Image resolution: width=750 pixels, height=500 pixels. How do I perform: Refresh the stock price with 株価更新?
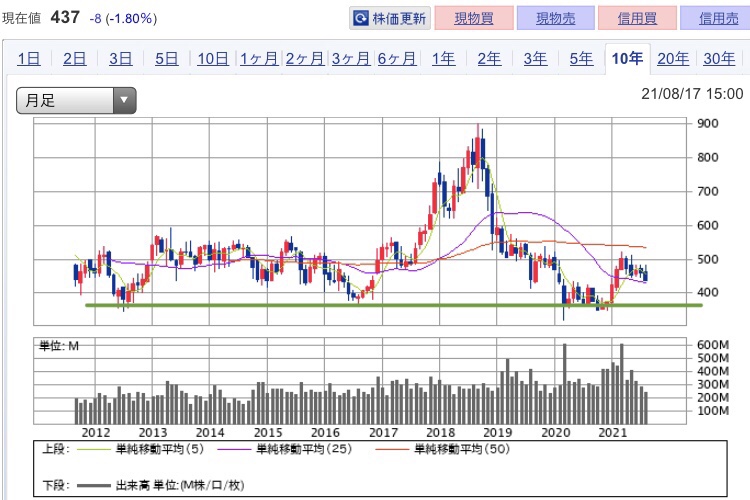(390, 19)
